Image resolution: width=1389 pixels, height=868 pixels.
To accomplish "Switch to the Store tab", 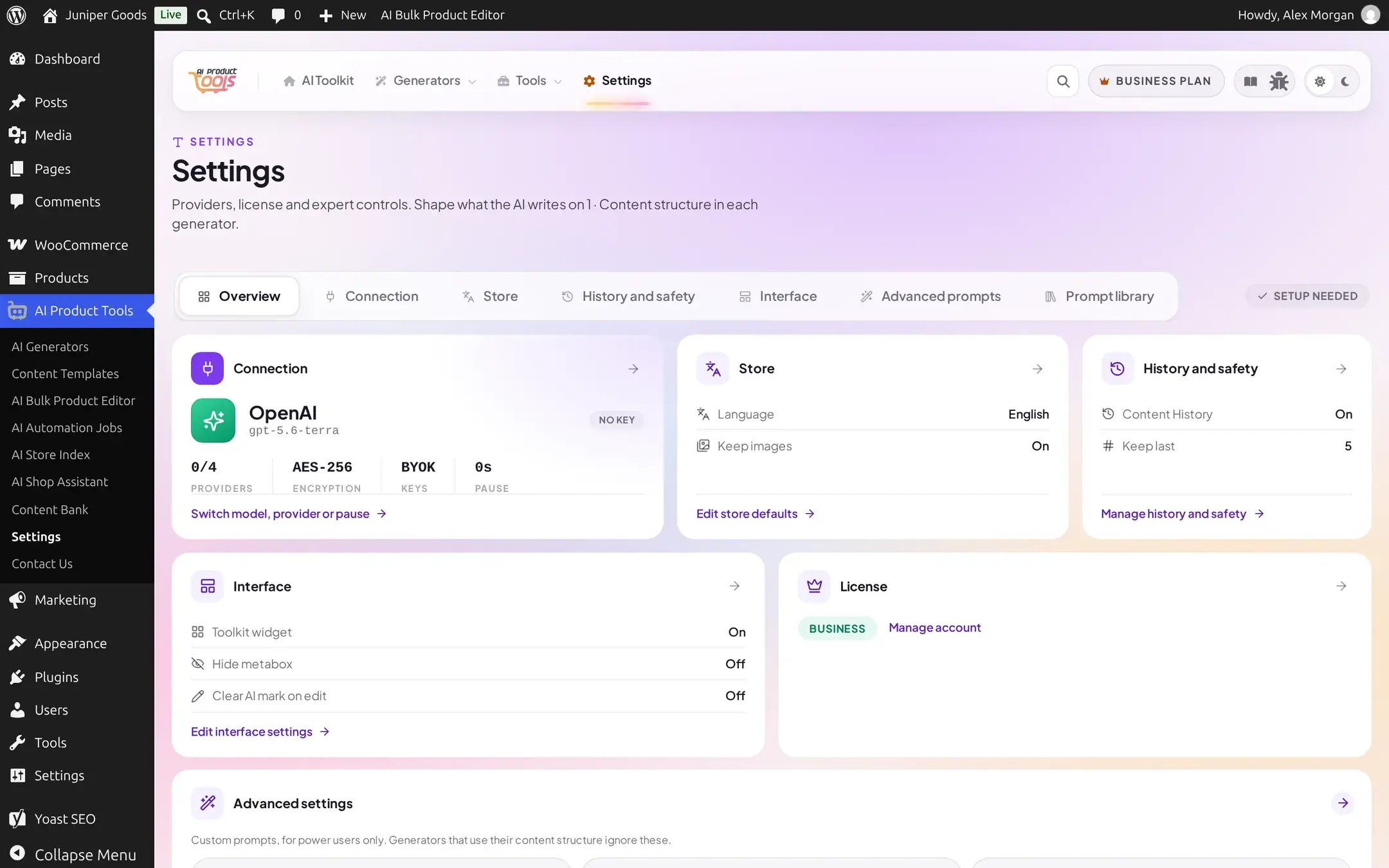I will (x=490, y=296).
